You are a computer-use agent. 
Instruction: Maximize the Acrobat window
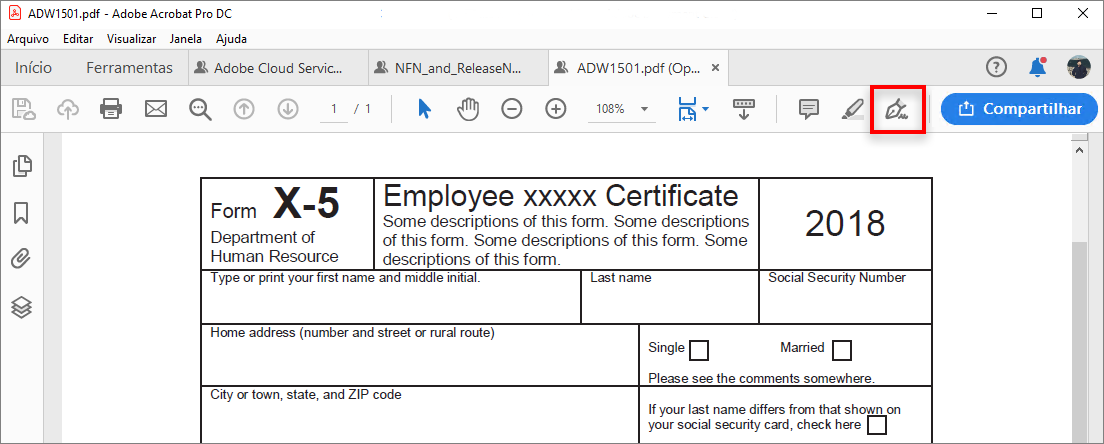1036,13
